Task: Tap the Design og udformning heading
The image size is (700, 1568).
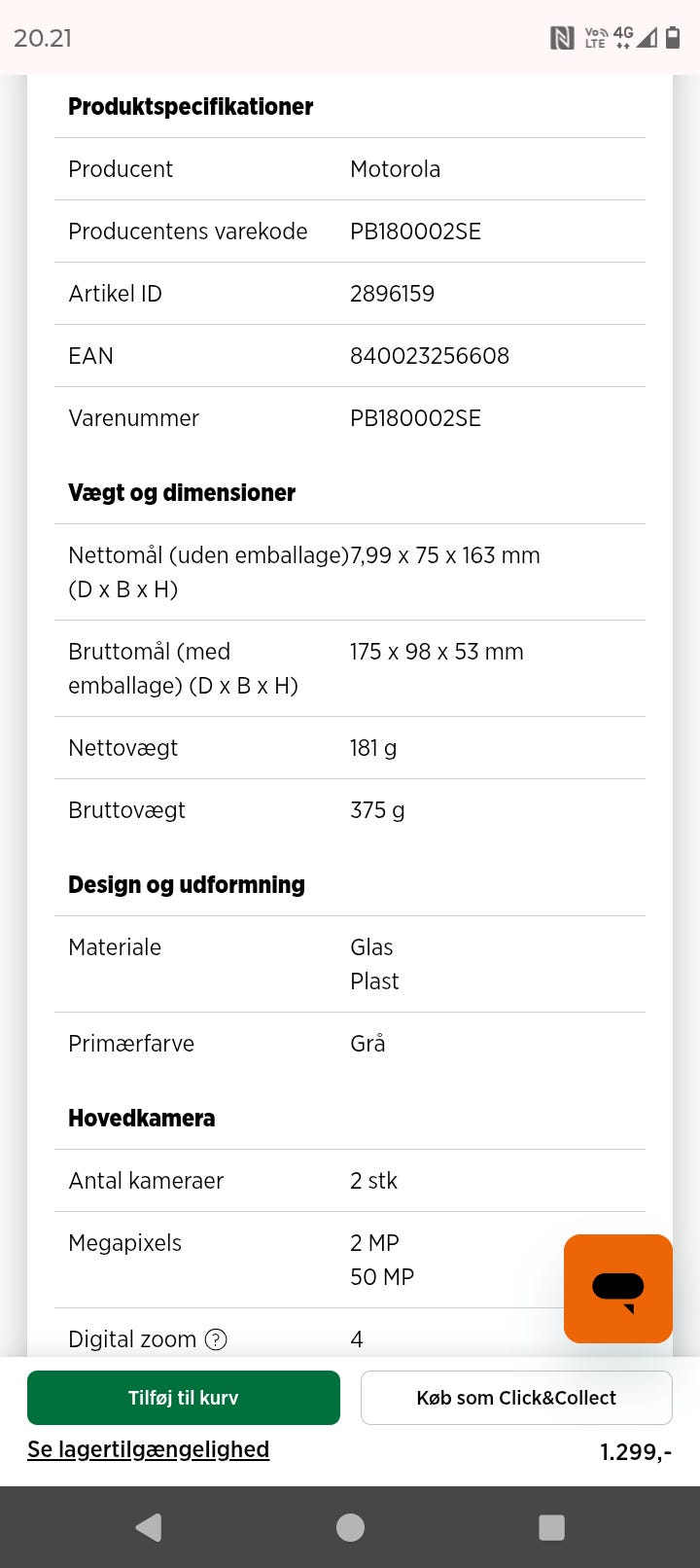Action: (x=187, y=885)
